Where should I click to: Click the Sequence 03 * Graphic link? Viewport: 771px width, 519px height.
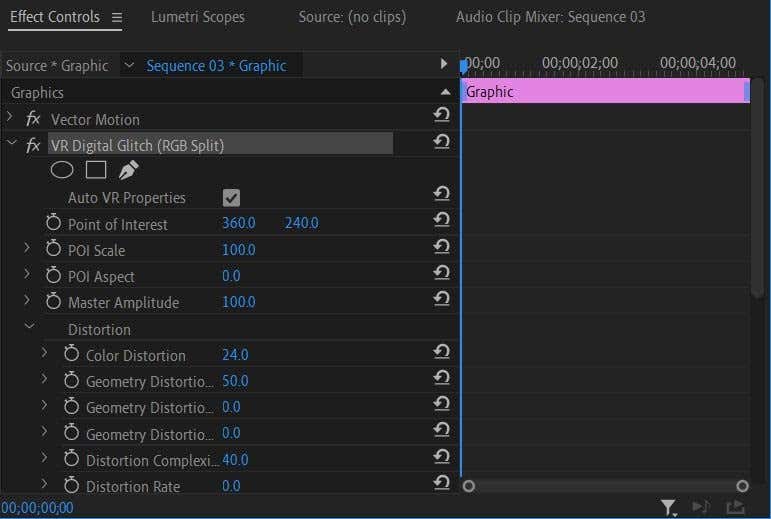coord(216,65)
